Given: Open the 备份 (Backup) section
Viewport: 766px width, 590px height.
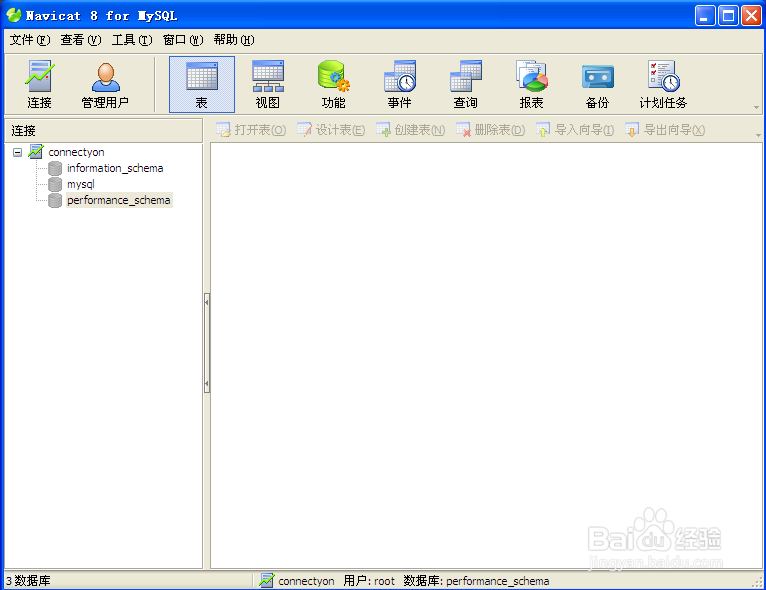Looking at the screenshot, I should [597, 84].
